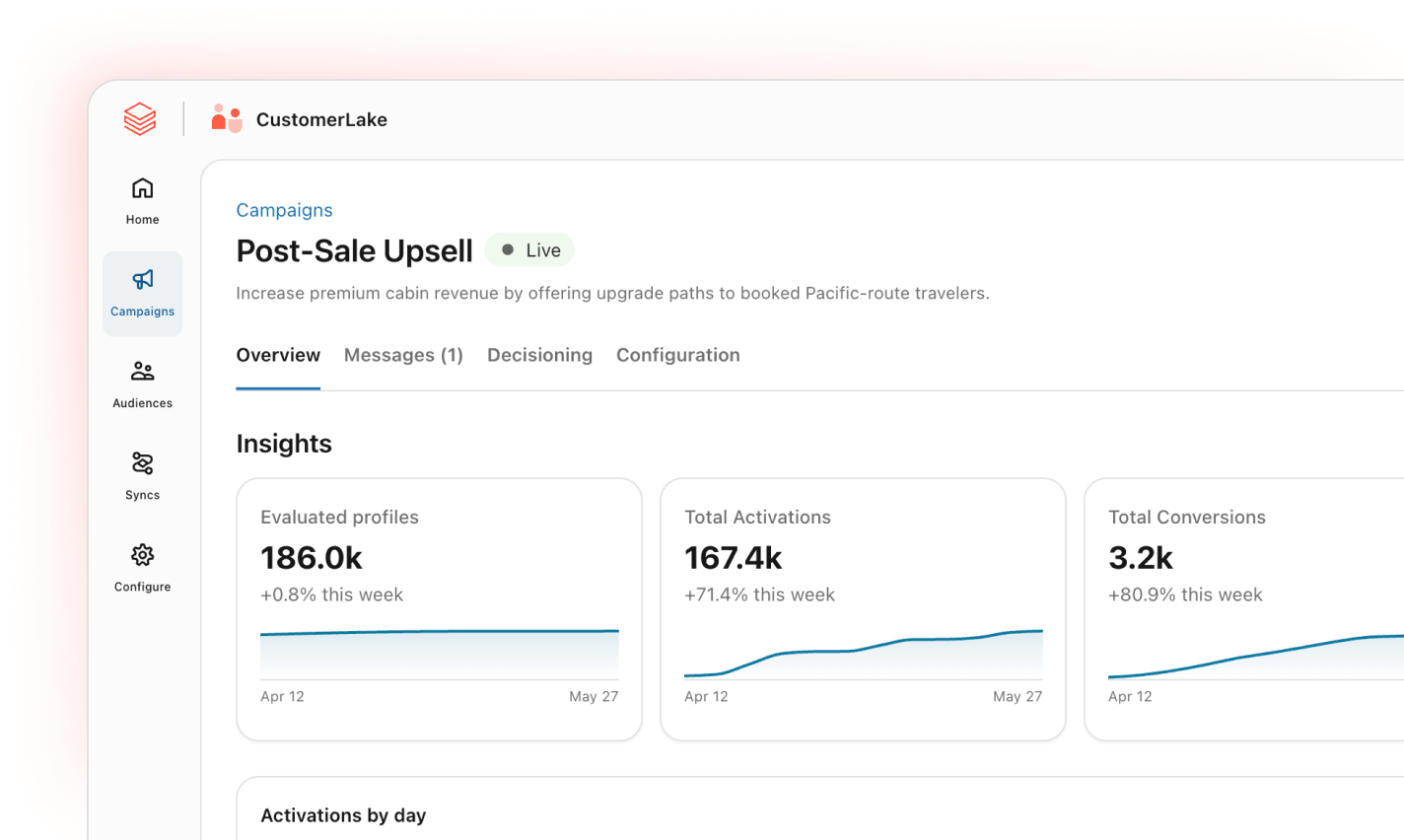Click the Total Activations card label

tap(757, 517)
